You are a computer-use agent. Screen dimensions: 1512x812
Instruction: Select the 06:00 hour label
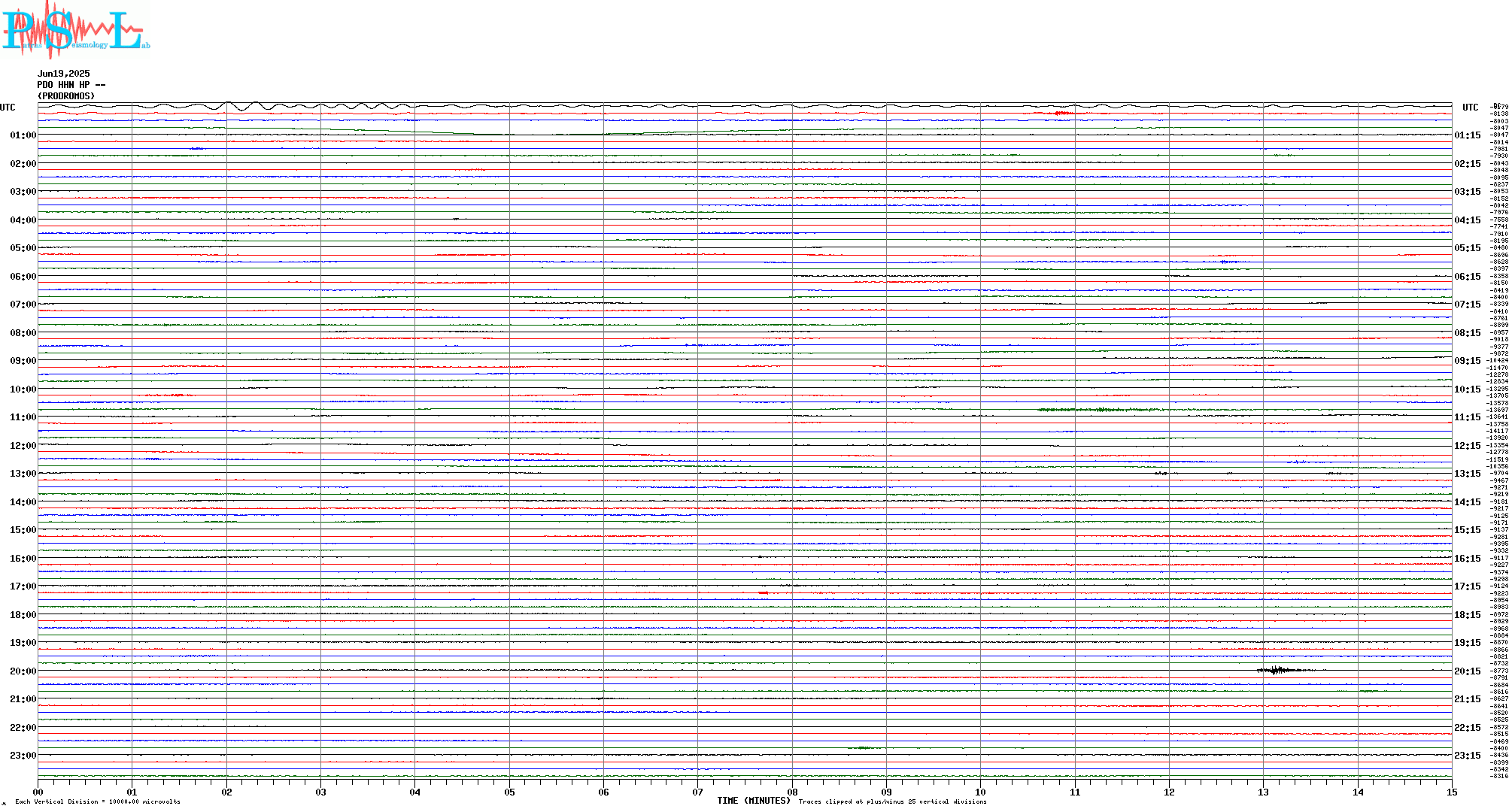click(x=23, y=277)
